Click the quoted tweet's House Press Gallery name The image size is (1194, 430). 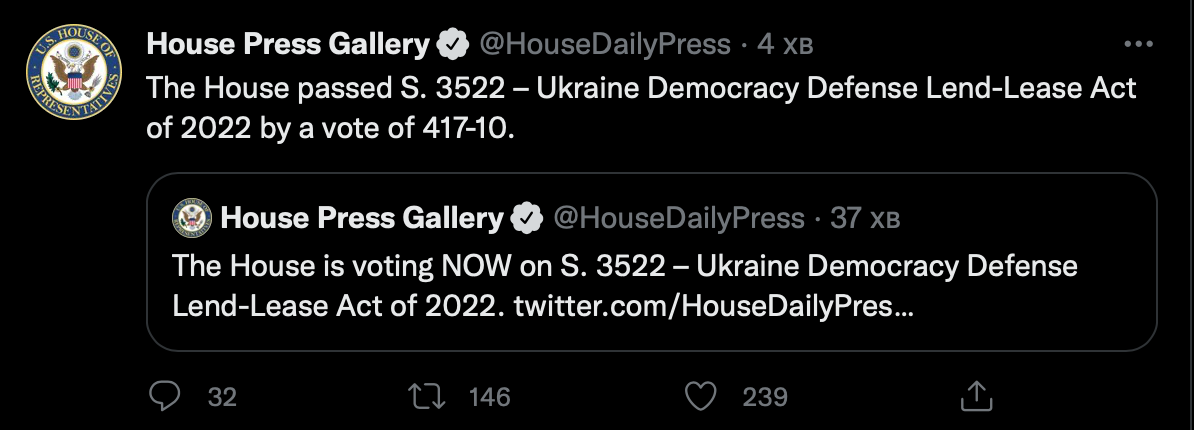point(362,218)
